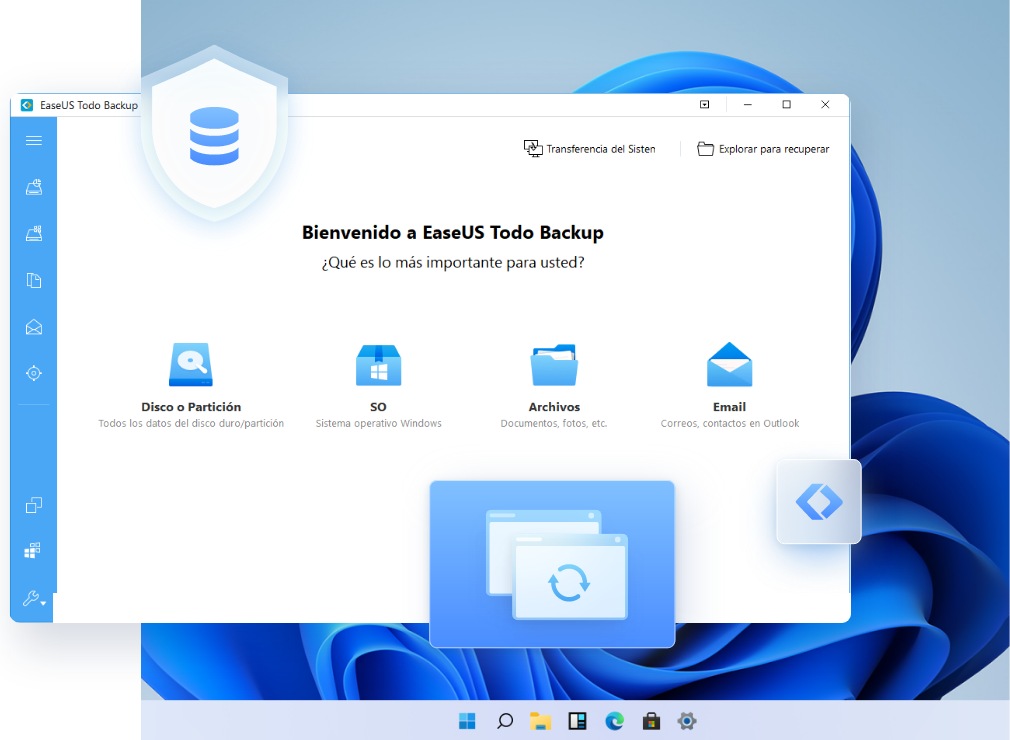The width and height of the screenshot is (1010, 740).
Task: Open the Tools wrench menu in sidebar
Action: [x=33, y=598]
